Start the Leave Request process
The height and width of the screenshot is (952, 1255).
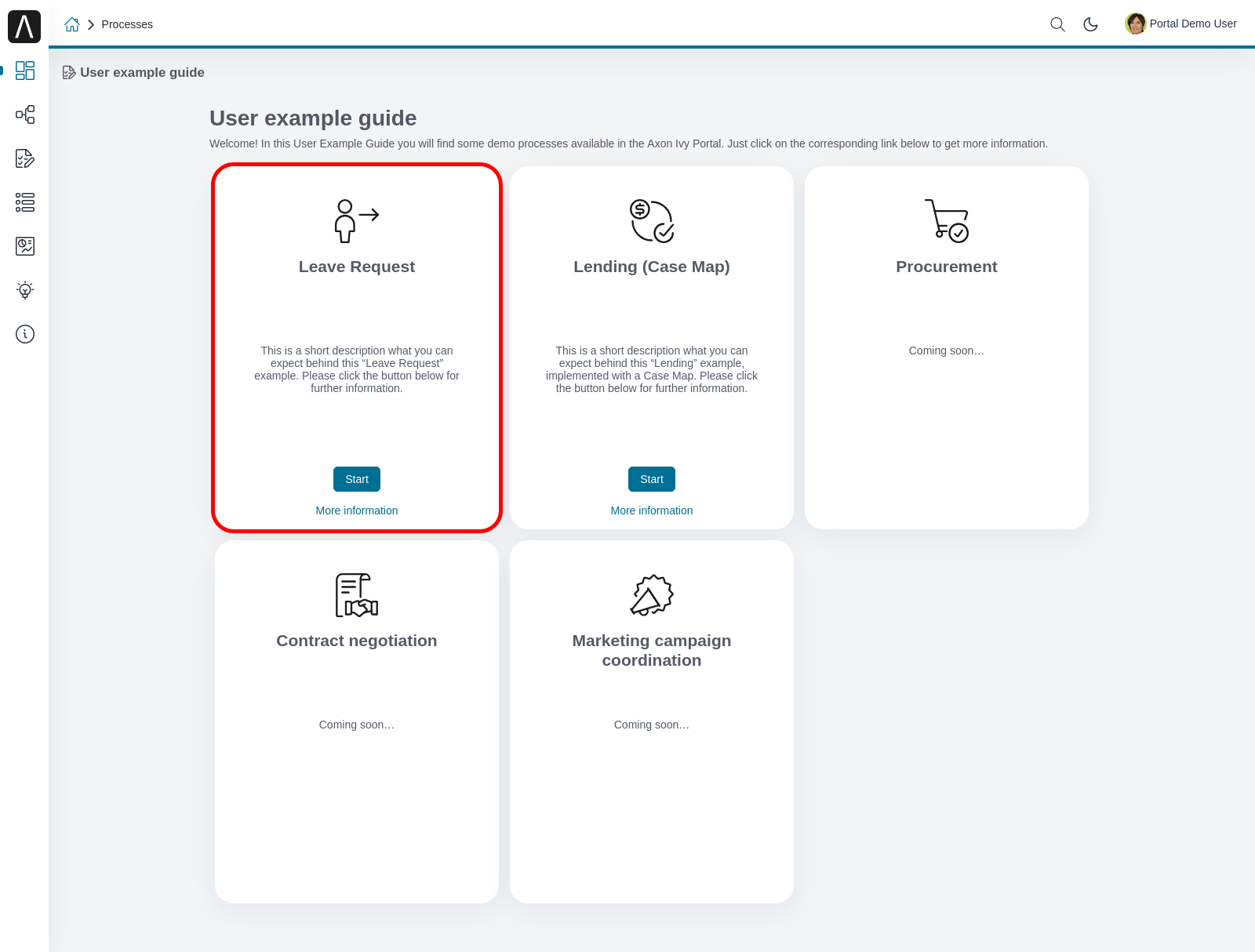click(x=356, y=479)
